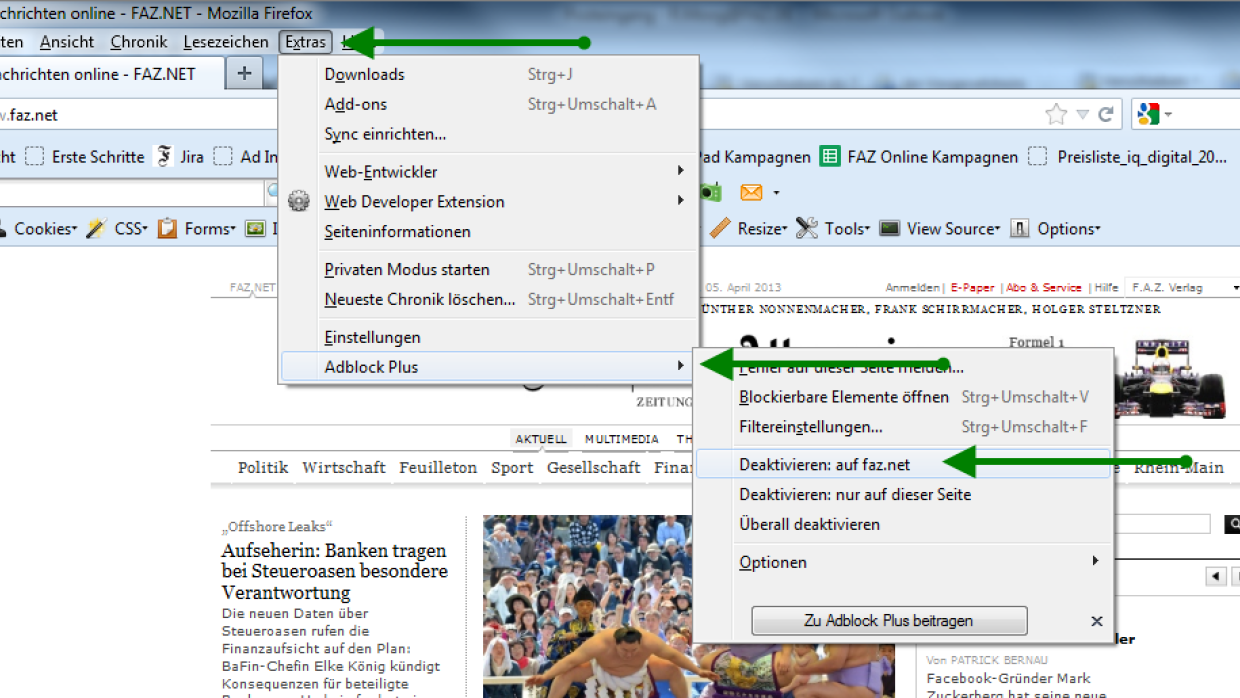Open Einstellungen from the Extras menu

pyautogui.click(x=489, y=337)
